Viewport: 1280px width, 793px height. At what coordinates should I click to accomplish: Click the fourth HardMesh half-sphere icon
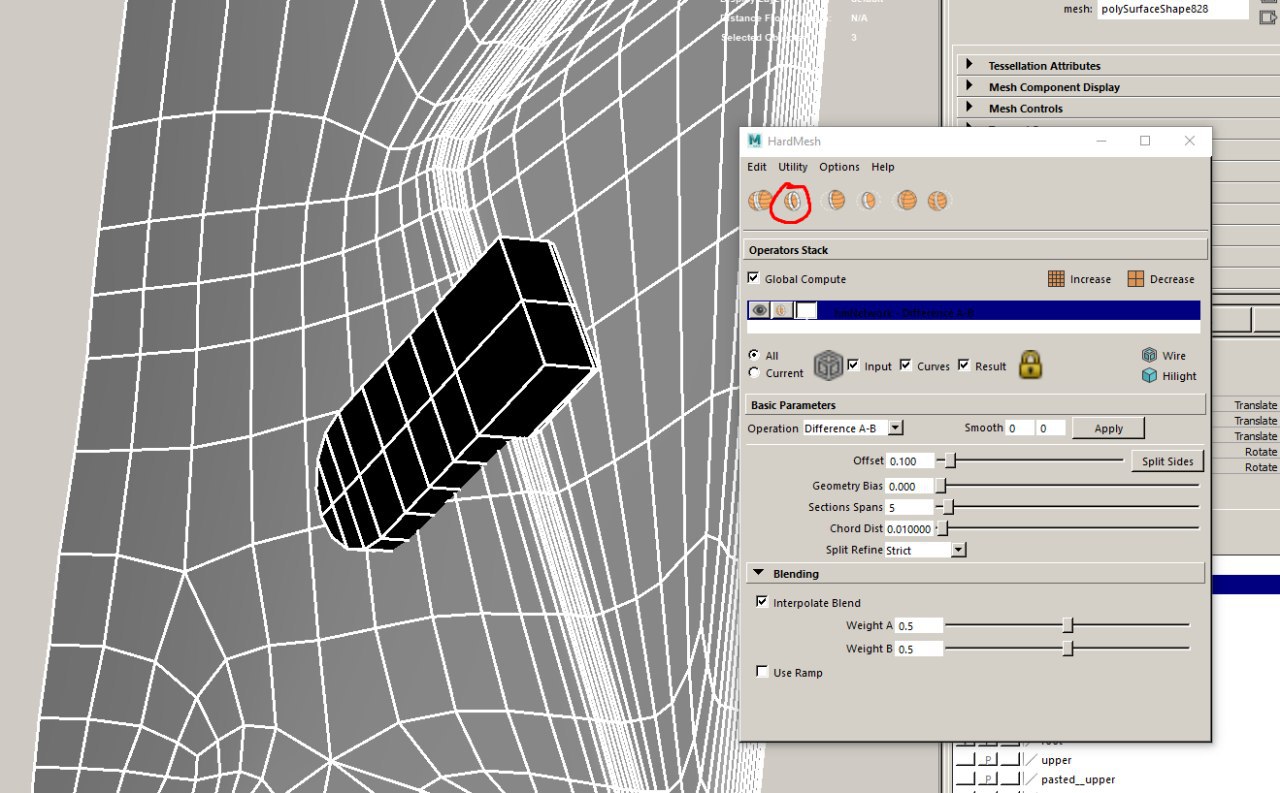click(868, 201)
